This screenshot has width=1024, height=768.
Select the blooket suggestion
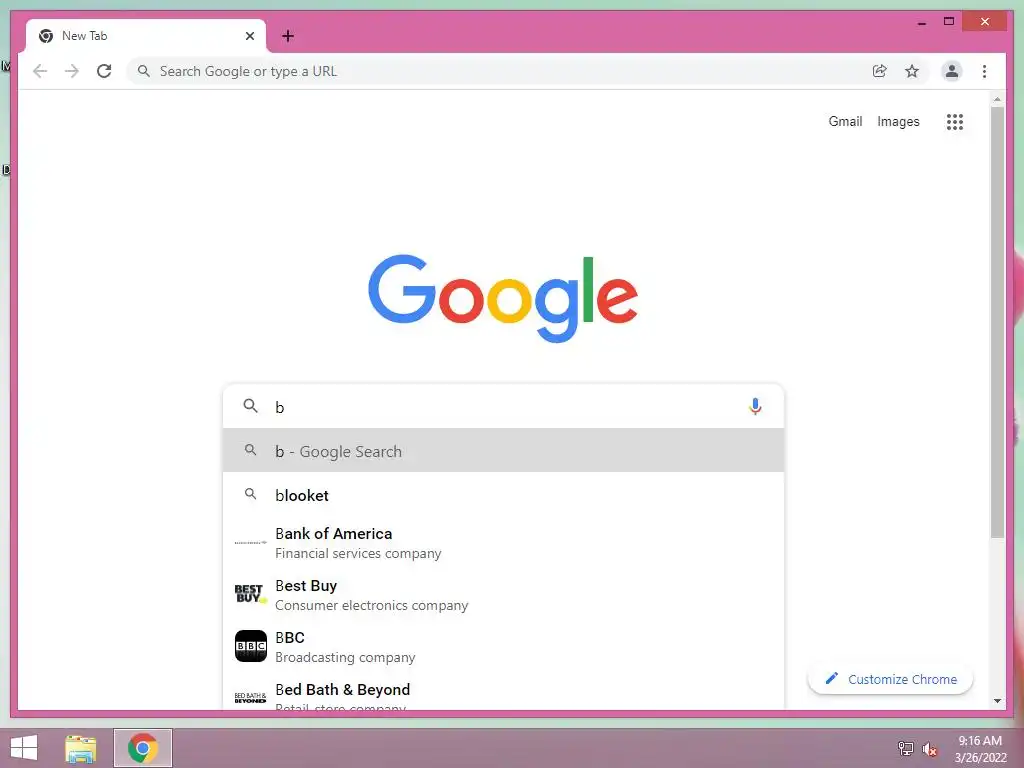click(x=504, y=495)
